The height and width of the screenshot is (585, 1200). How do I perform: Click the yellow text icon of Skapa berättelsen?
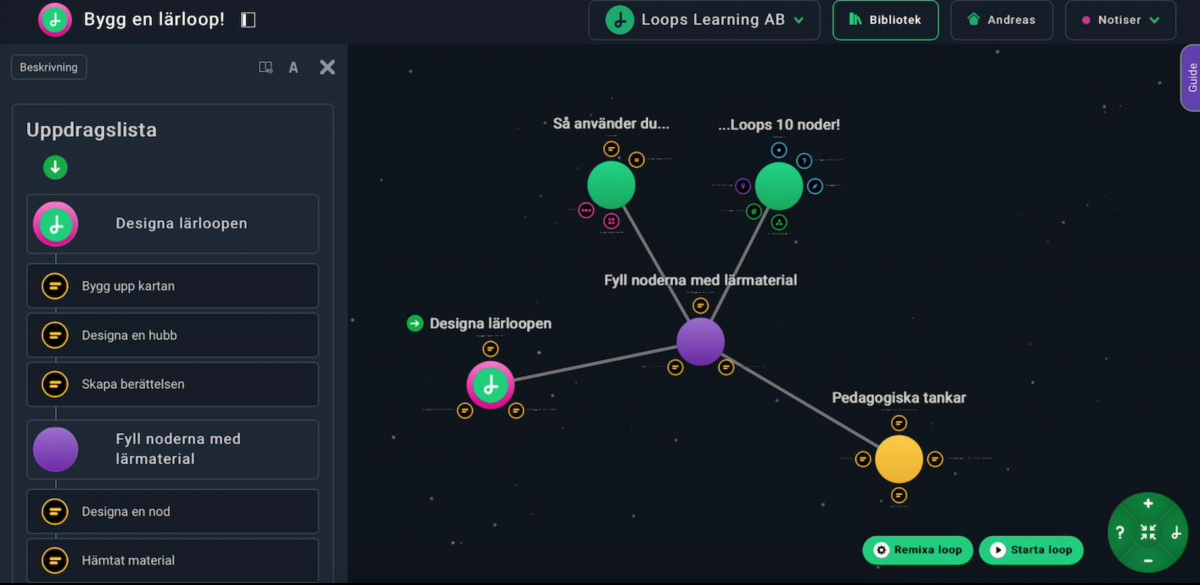pos(55,384)
